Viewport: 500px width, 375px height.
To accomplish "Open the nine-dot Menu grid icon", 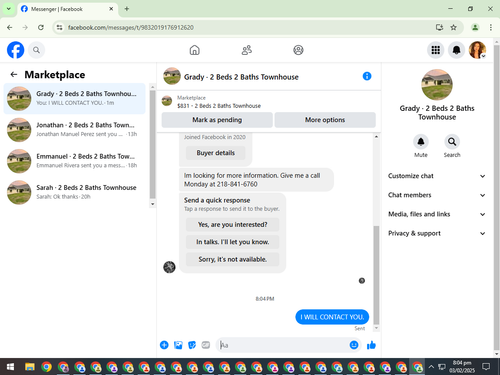I will (x=435, y=50).
